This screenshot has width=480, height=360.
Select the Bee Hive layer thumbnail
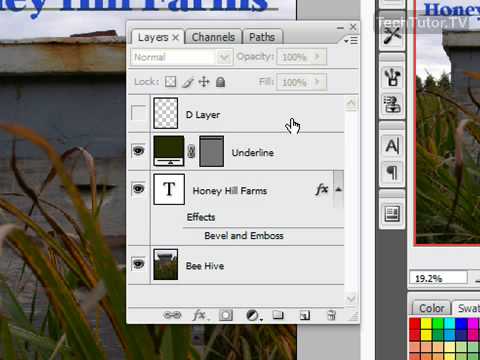pyautogui.click(x=166, y=264)
